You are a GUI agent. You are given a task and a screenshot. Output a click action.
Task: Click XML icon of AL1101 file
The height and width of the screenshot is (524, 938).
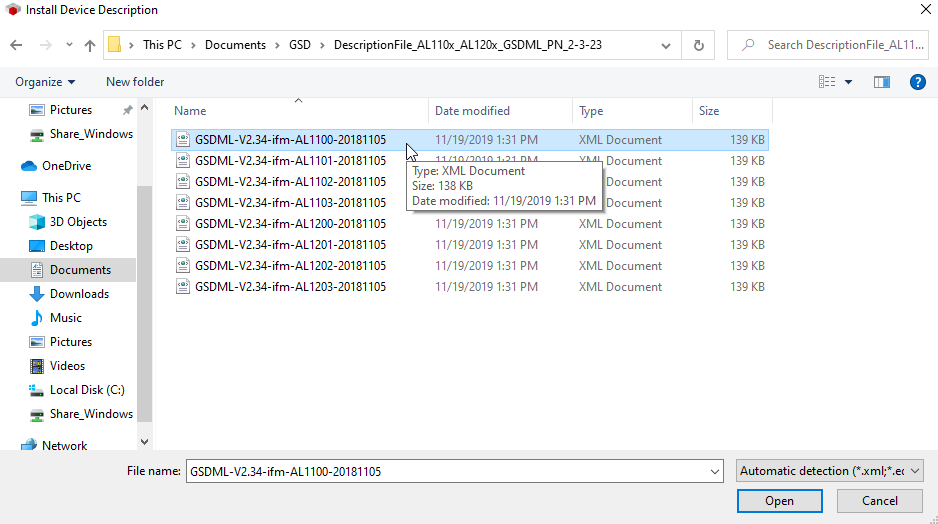(183, 161)
